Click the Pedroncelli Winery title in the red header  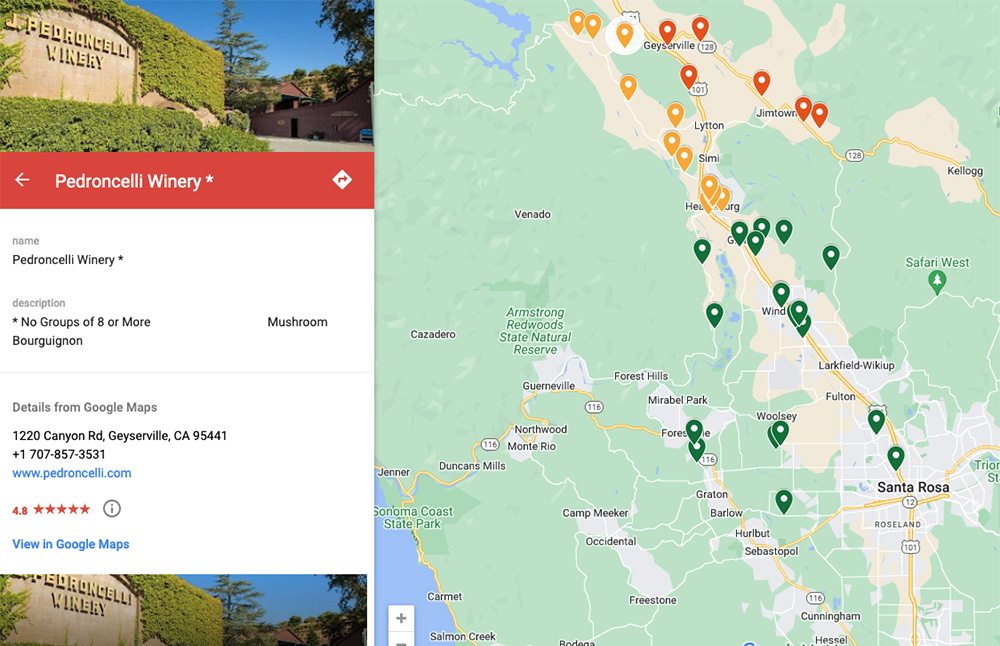134,181
